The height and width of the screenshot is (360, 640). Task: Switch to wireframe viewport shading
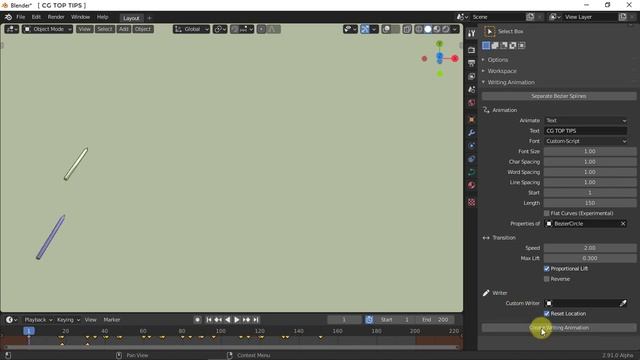(x=419, y=29)
